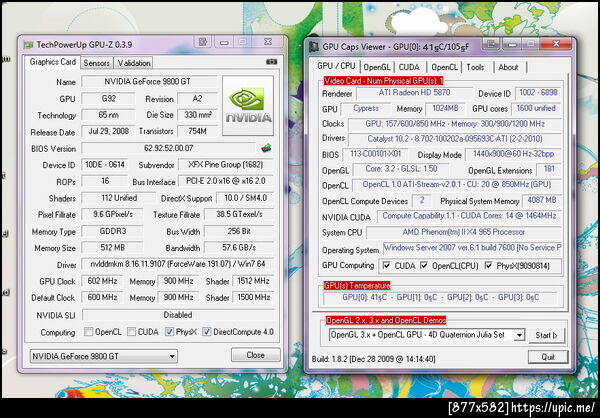Click the Close button in GPU-Z
600x418 pixels.
click(x=256, y=355)
